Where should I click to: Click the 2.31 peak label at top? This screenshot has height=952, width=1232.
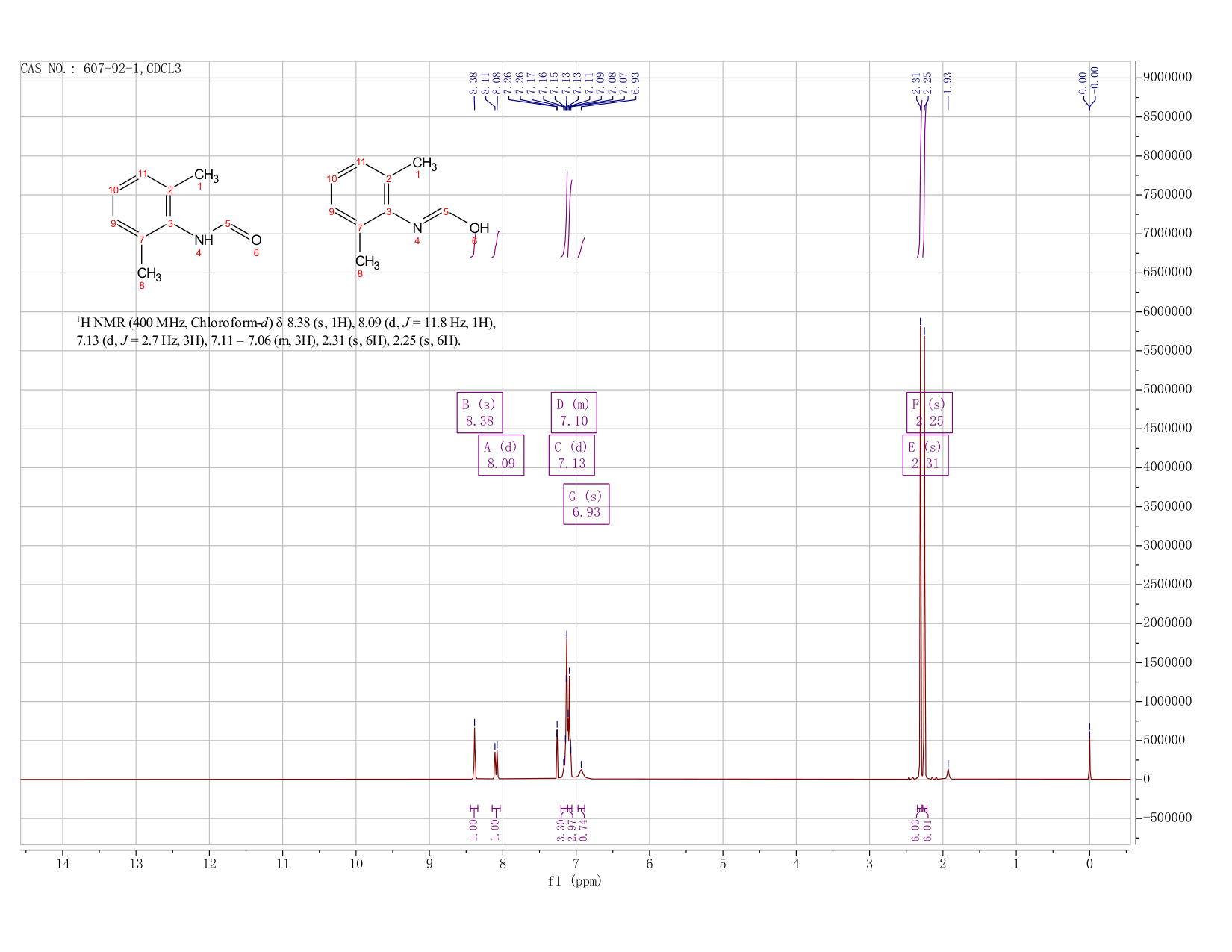(916, 83)
